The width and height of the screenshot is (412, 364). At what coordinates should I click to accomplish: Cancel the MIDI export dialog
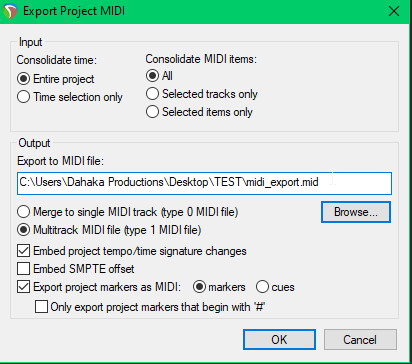coord(360,340)
